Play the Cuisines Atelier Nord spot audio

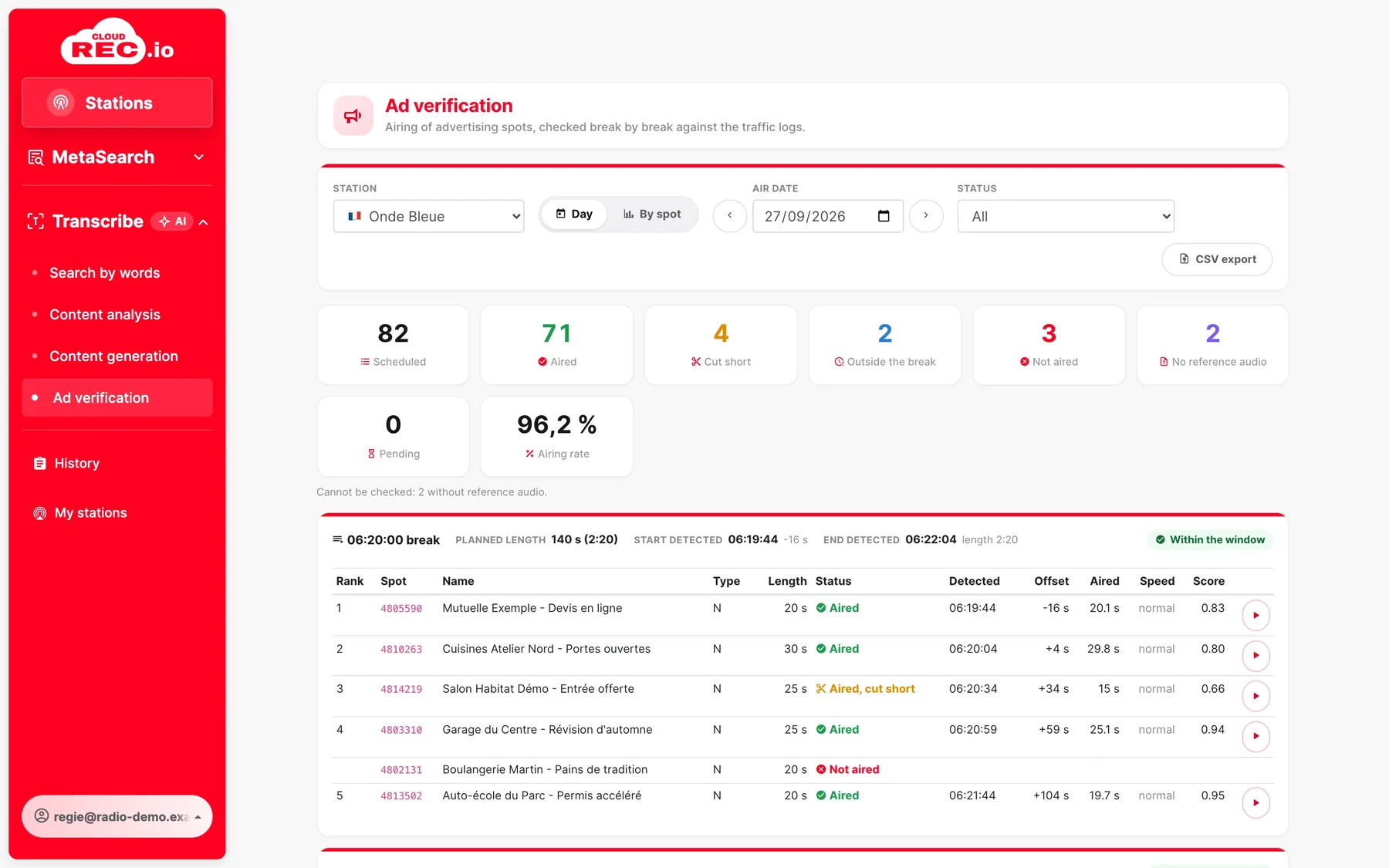tap(1256, 656)
